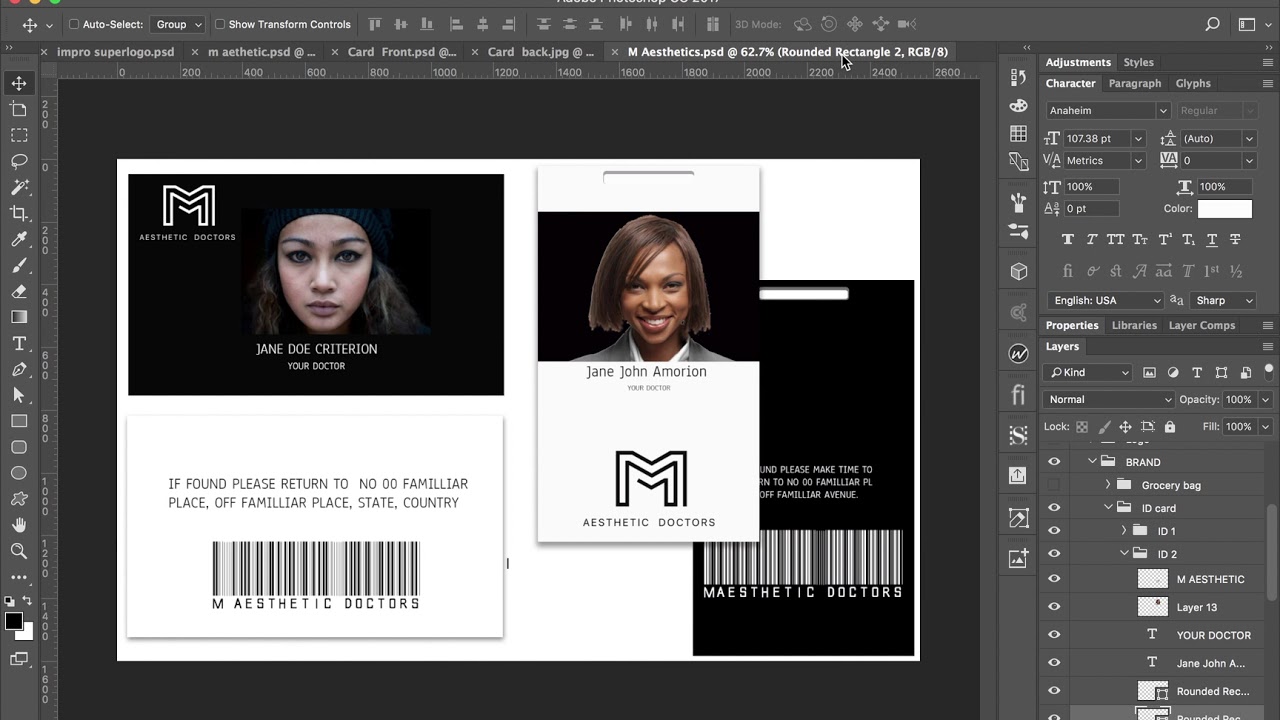Select the Pen tool
Screen dimensions: 1280x720
[x=19, y=369]
